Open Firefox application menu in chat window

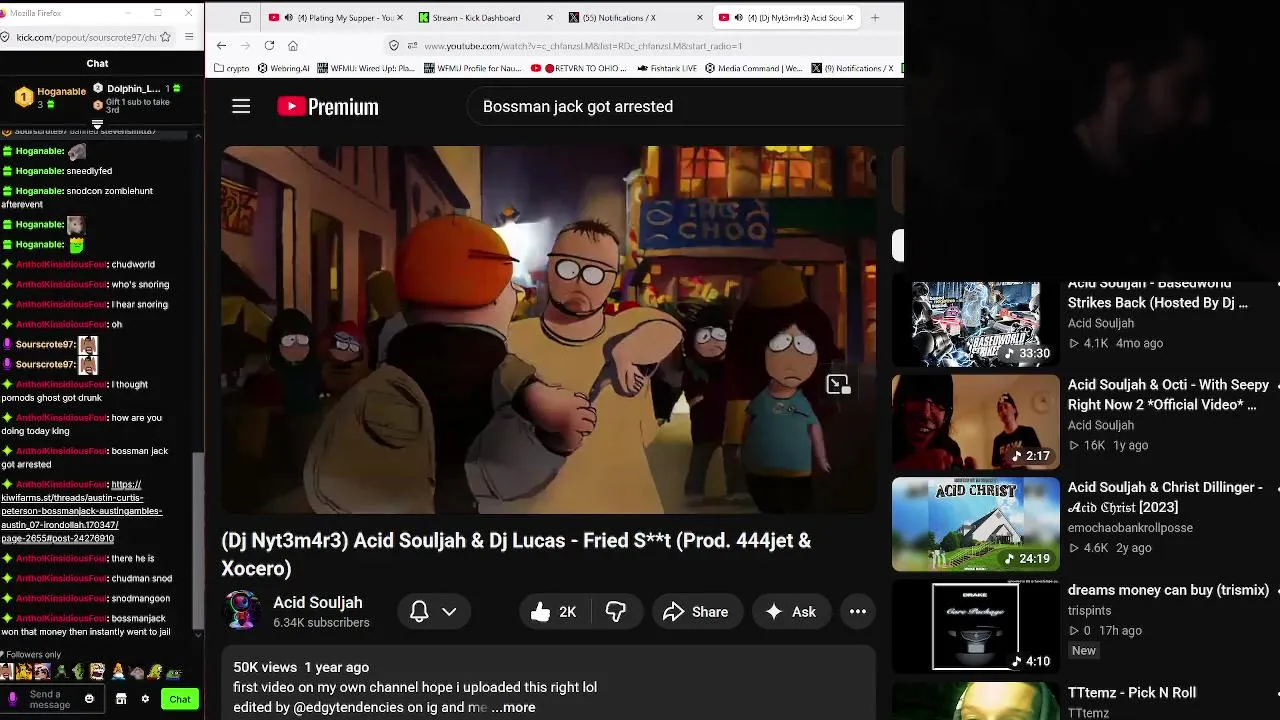pyautogui.click(x=189, y=37)
